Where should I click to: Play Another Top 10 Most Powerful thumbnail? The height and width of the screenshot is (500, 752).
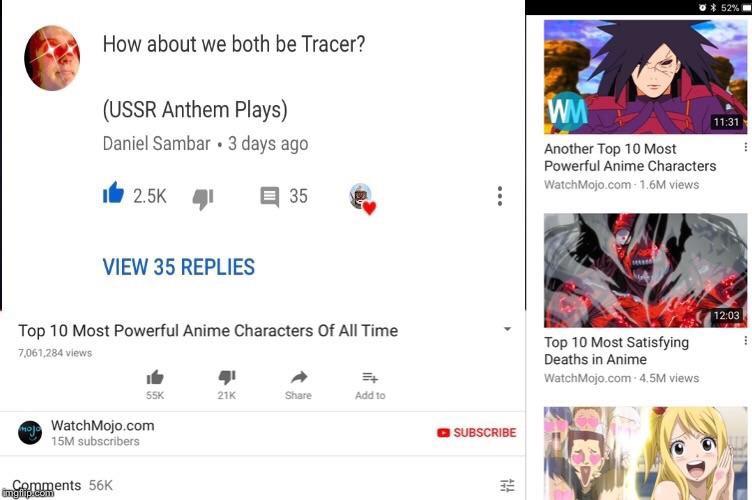click(x=645, y=77)
